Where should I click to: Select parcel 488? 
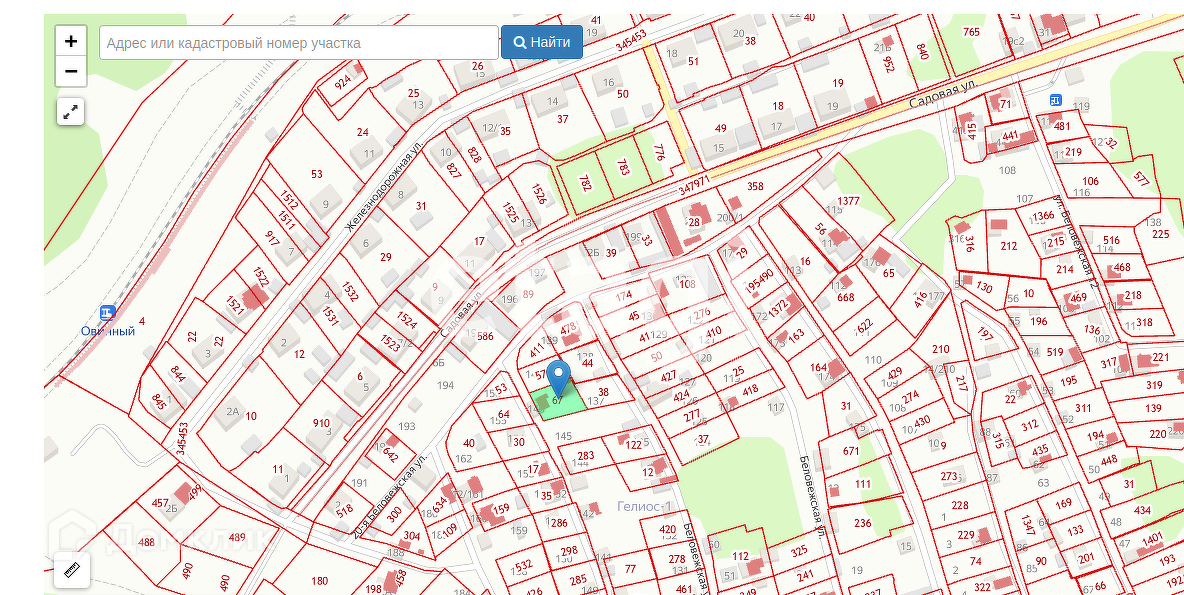pos(146,541)
